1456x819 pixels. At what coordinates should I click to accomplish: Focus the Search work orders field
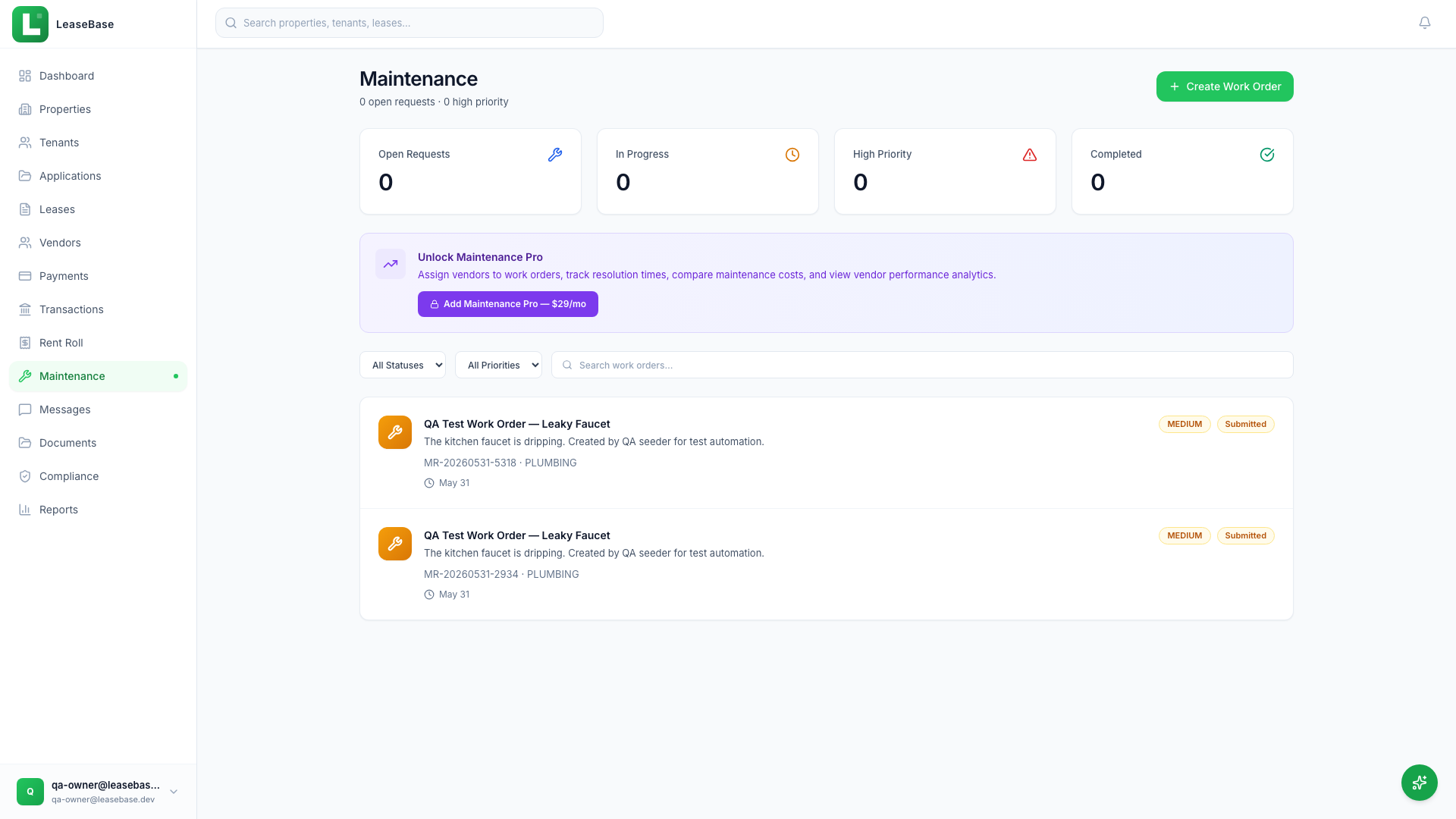point(922,365)
